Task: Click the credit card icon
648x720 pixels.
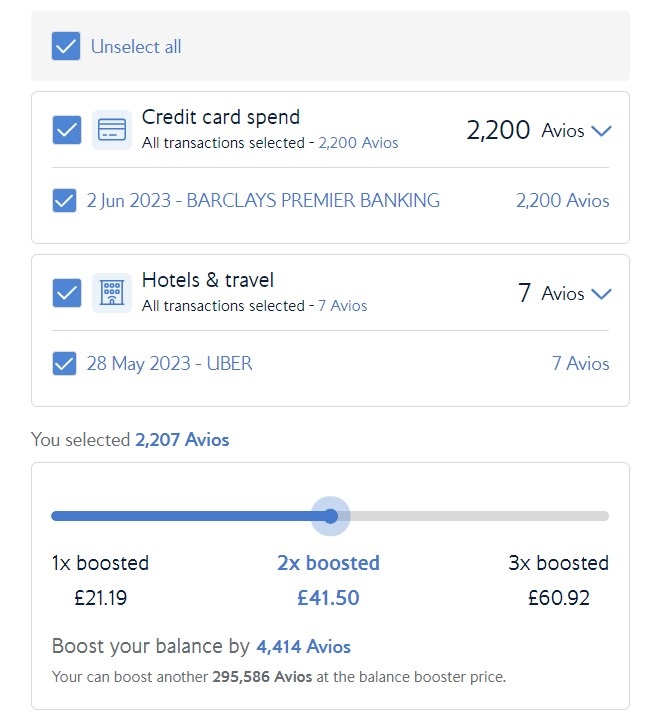Action: (112, 130)
